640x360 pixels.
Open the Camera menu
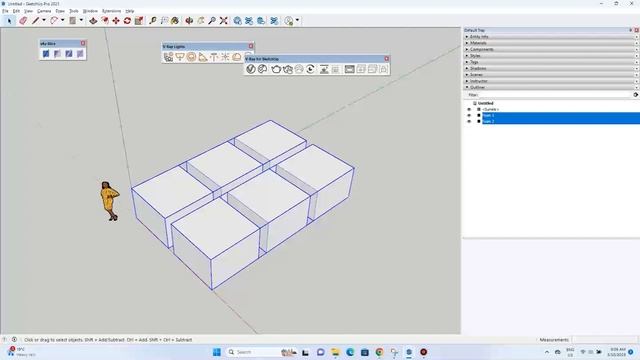(x=44, y=11)
